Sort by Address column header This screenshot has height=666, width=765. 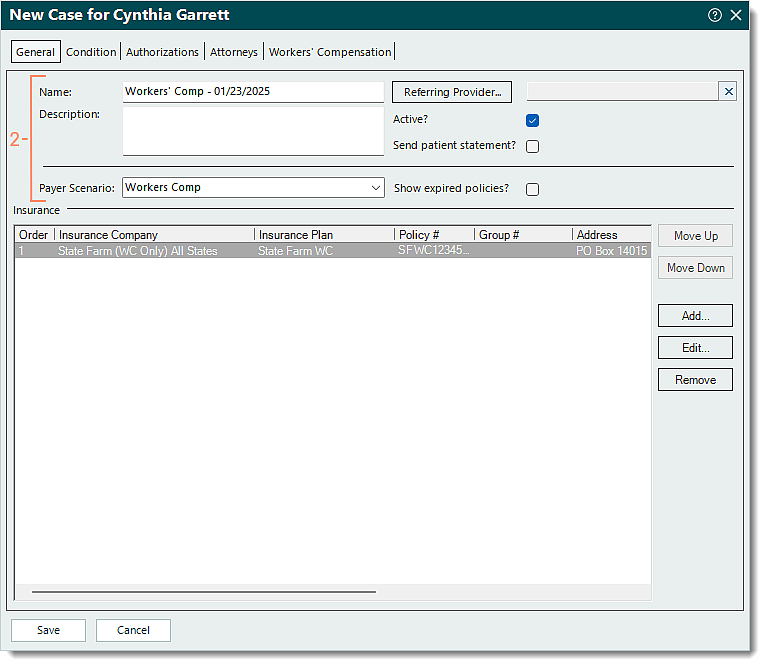click(612, 235)
